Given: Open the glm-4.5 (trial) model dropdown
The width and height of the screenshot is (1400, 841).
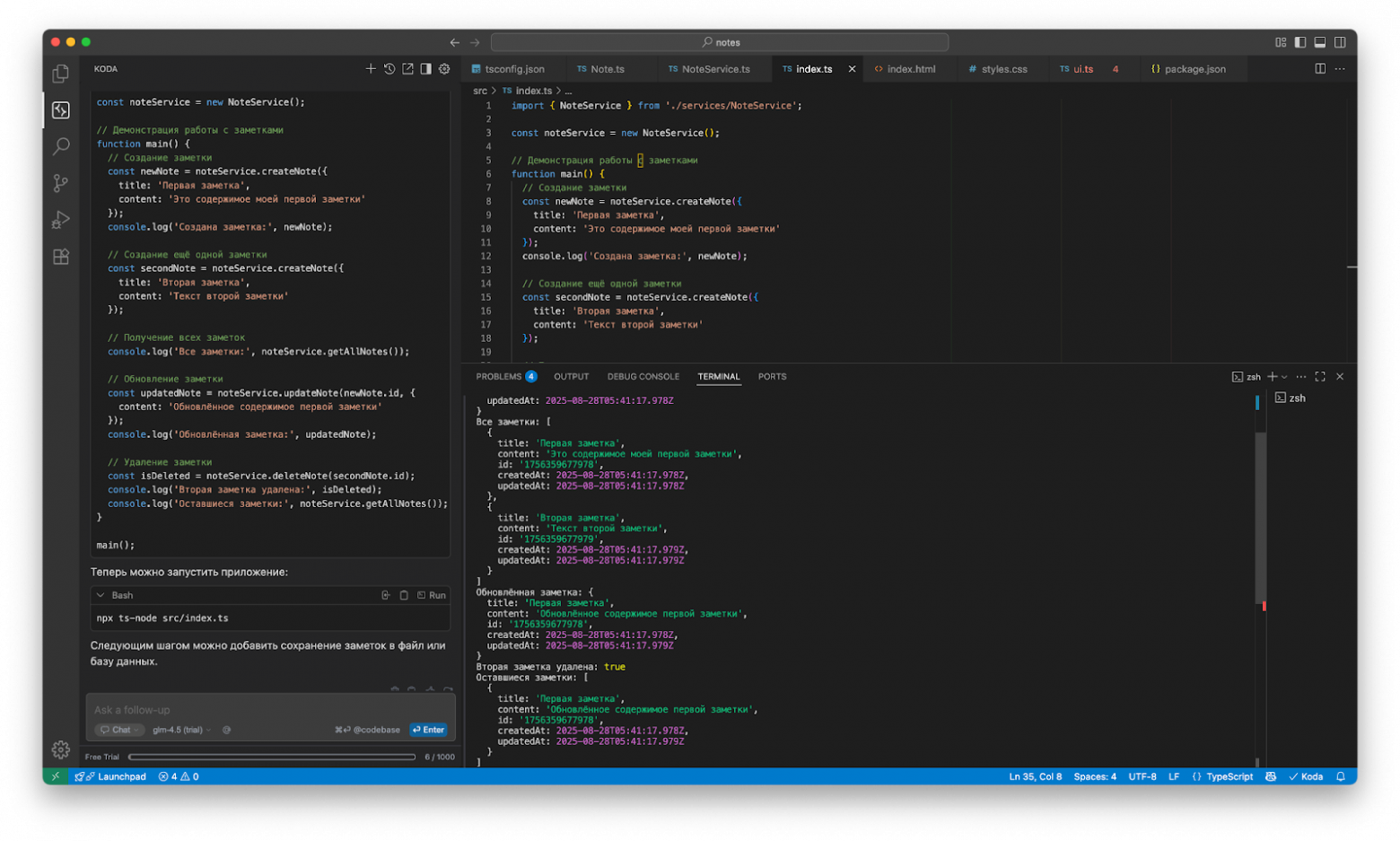Looking at the screenshot, I should (181, 730).
